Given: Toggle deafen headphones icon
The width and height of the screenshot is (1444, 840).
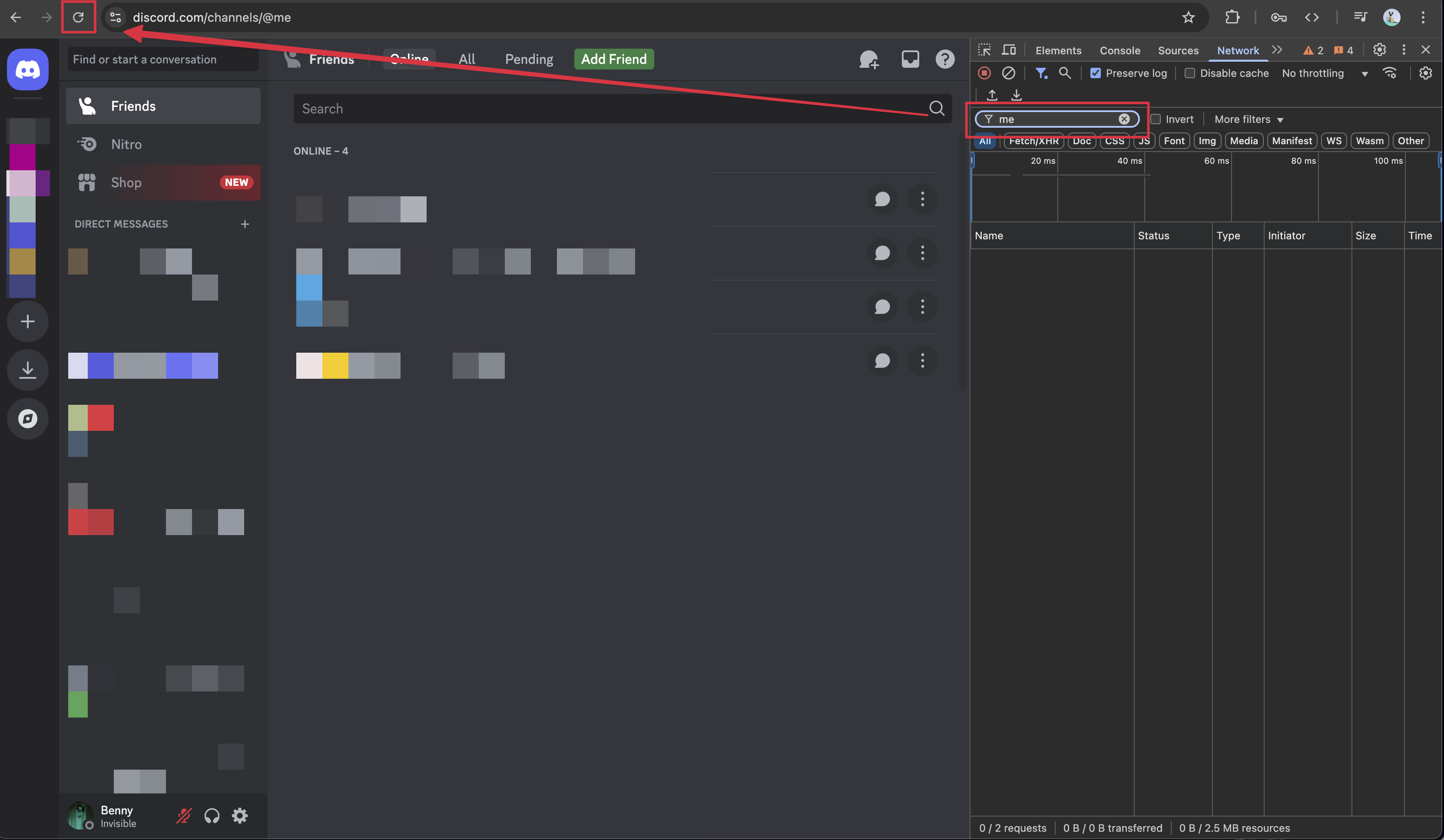Looking at the screenshot, I should 212,815.
